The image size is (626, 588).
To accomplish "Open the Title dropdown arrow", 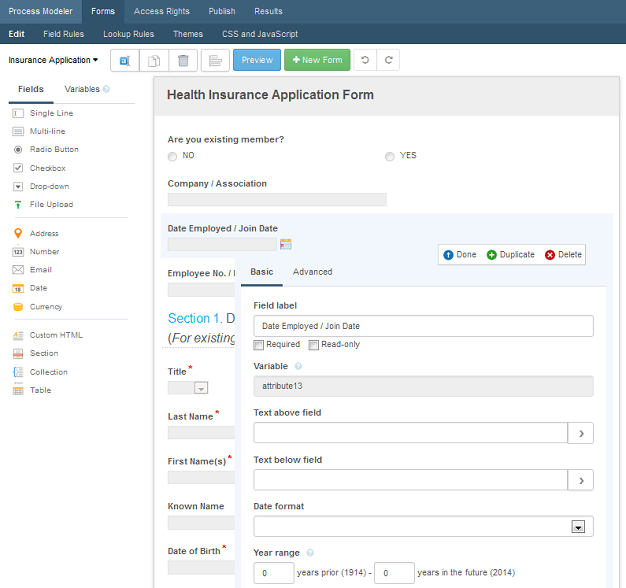I will point(201,388).
